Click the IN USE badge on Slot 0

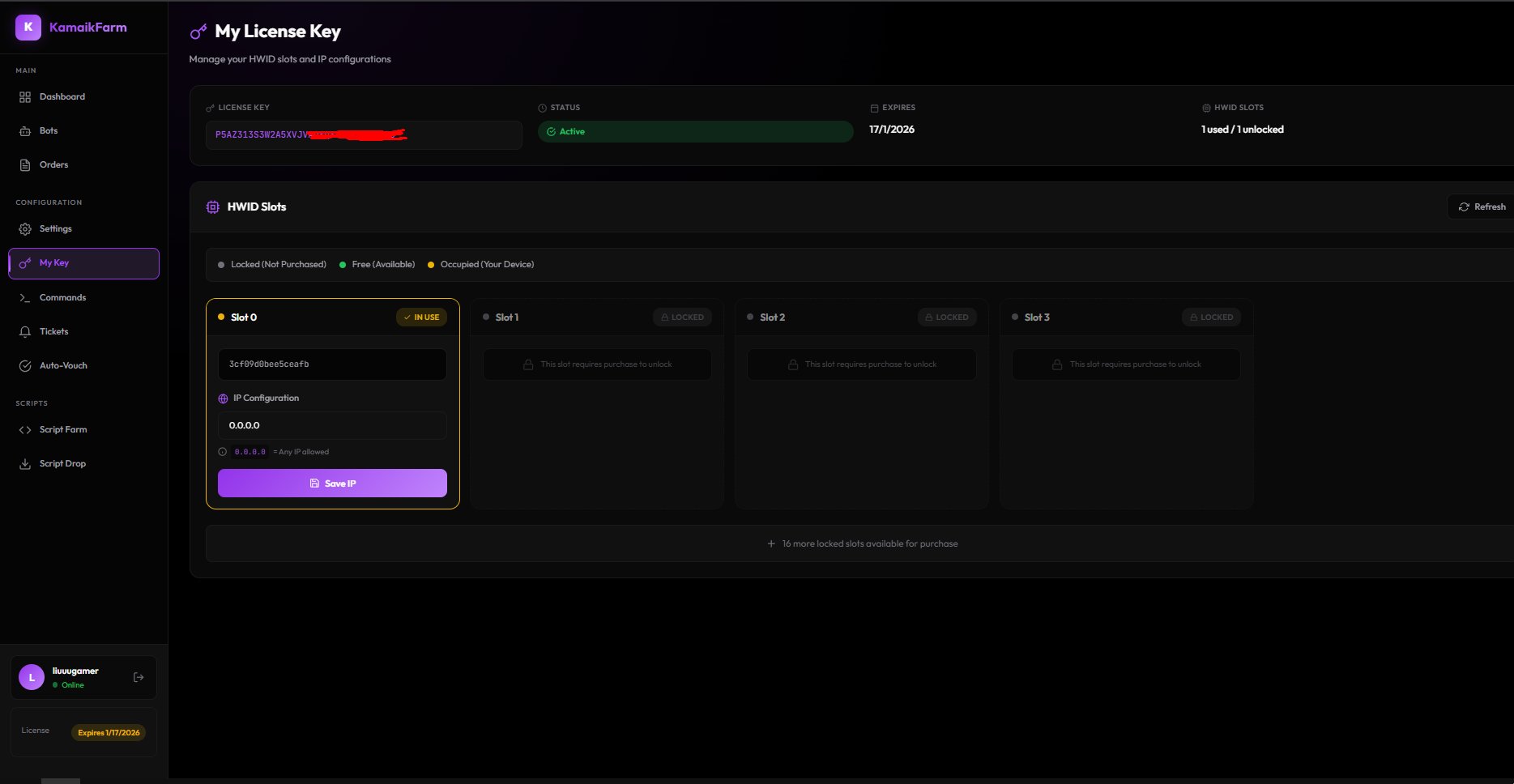click(x=421, y=317)
